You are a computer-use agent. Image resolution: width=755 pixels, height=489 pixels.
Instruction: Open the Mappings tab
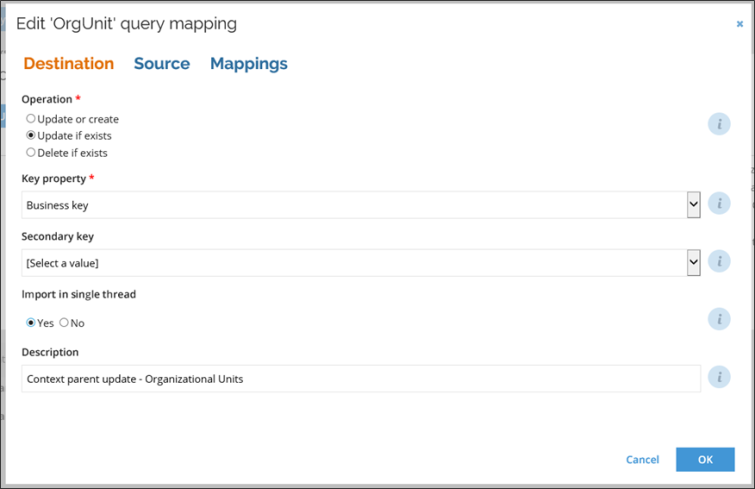point(248,64)
